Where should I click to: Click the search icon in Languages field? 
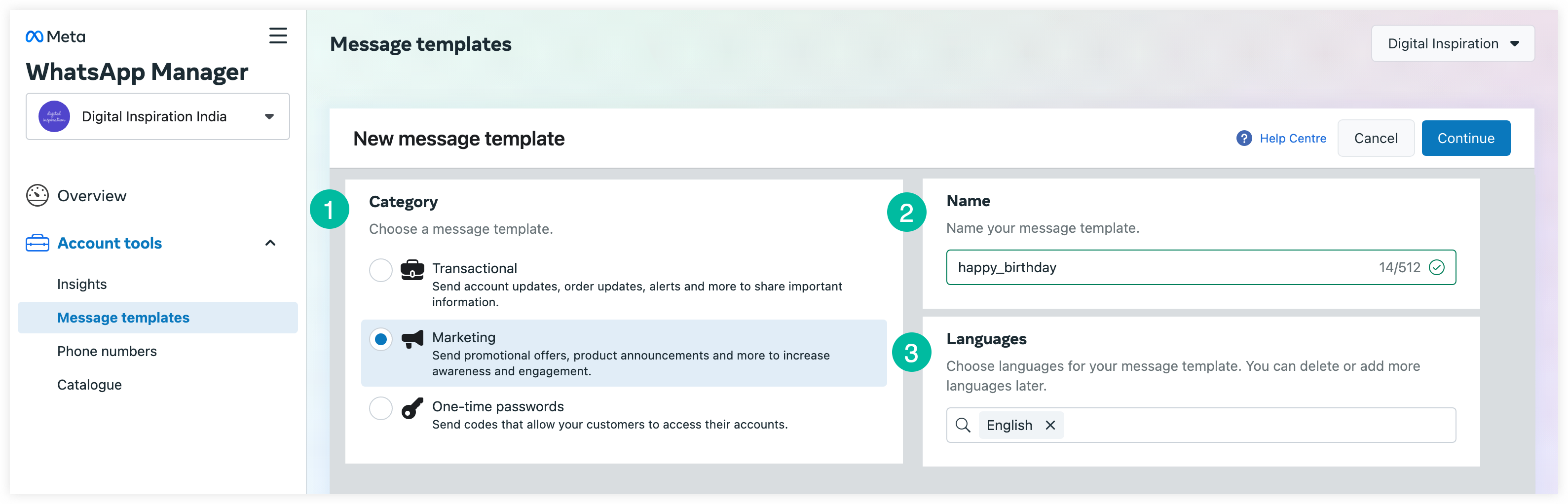coord(963,425)
